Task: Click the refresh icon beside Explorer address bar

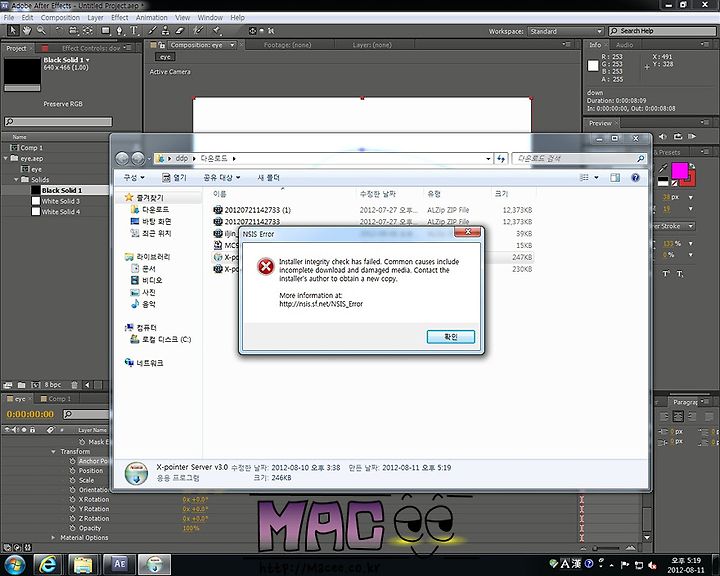Action: (x=501, y=158)
